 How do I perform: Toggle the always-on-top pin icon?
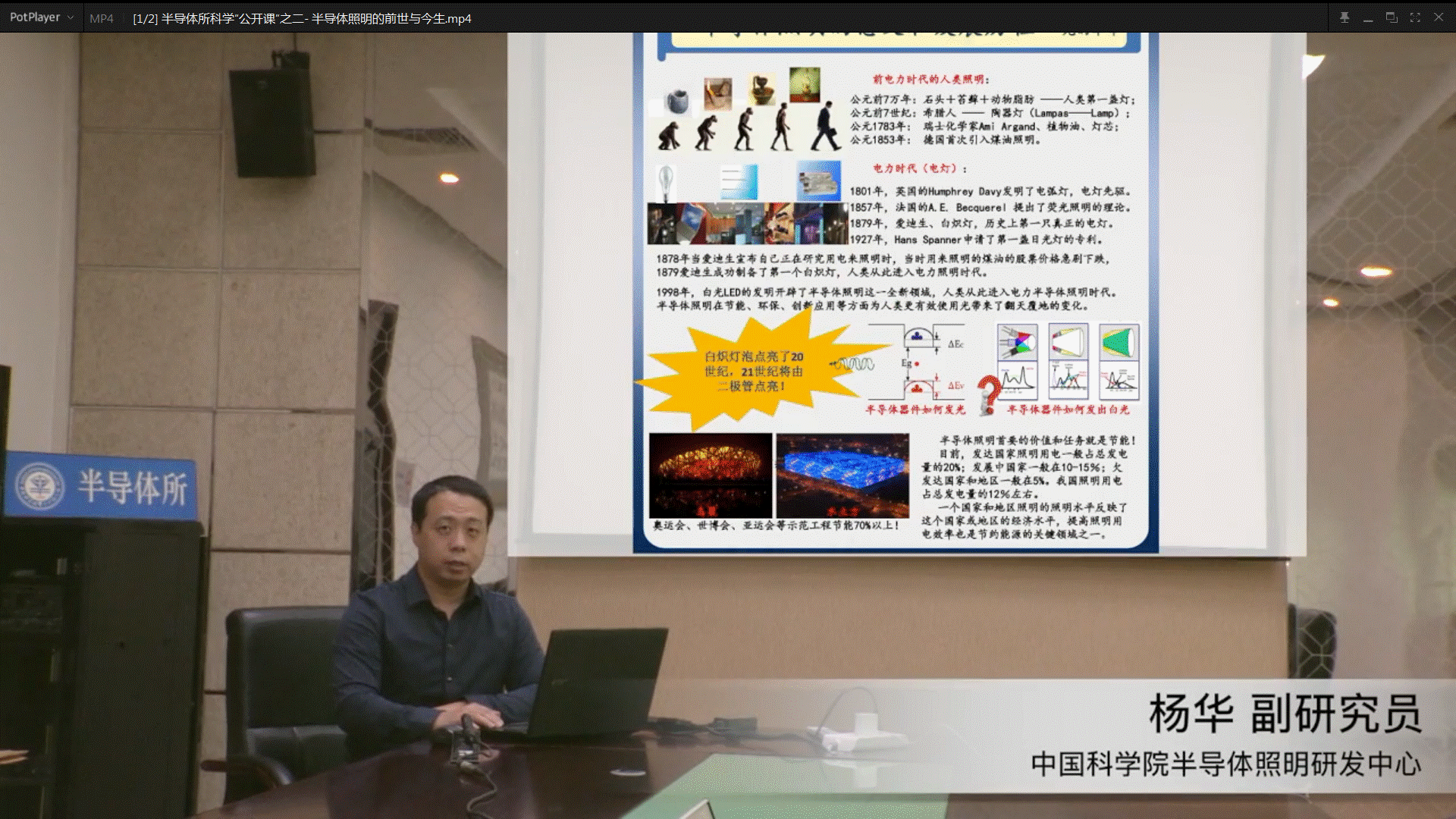pos(1345,17)
